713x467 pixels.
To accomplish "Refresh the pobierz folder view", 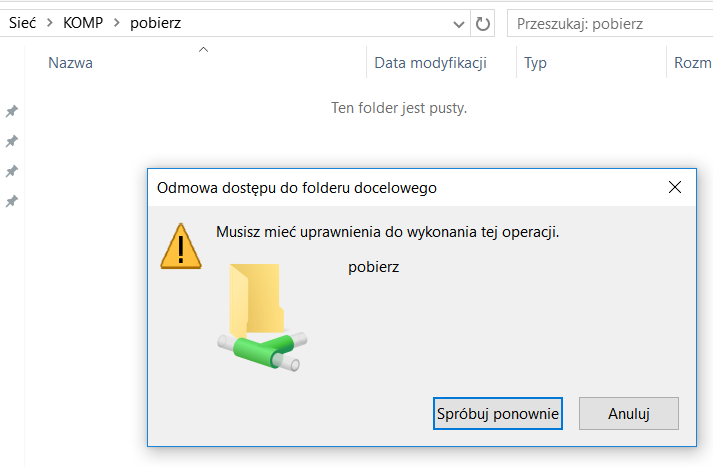I will pyautogui.click(x=482, y=23).
